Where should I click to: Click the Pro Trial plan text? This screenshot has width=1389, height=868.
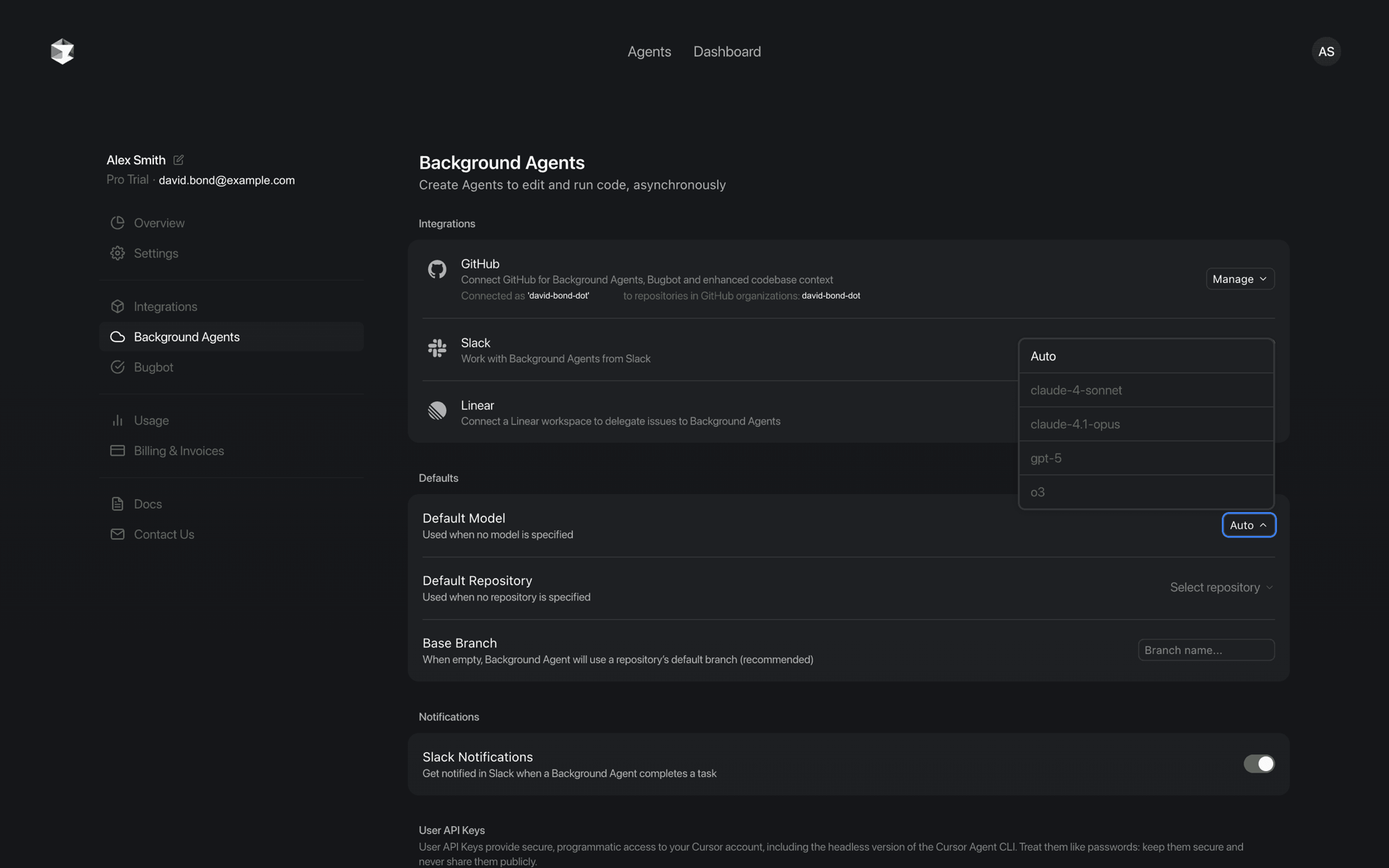(x=127, y=179)
